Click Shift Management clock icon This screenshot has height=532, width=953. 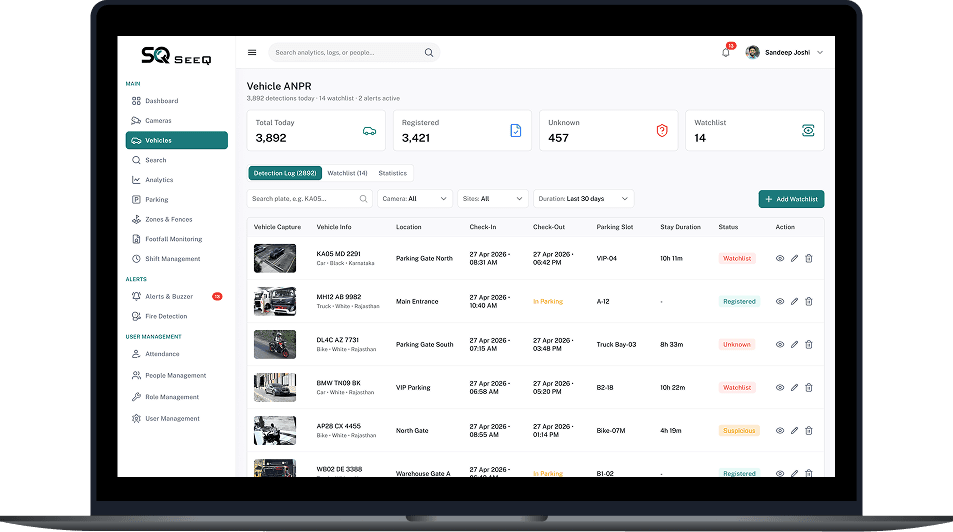[x=136, y=258]
